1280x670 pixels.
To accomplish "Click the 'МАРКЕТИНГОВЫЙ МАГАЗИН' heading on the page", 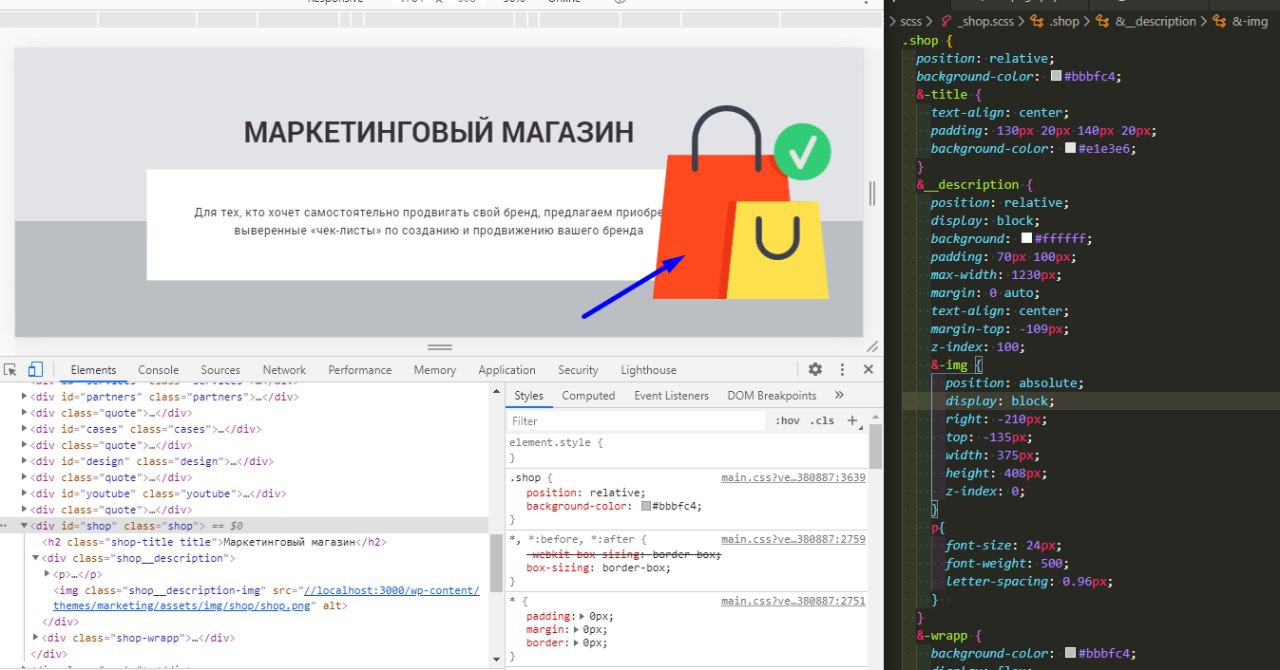I will [439, 132].
